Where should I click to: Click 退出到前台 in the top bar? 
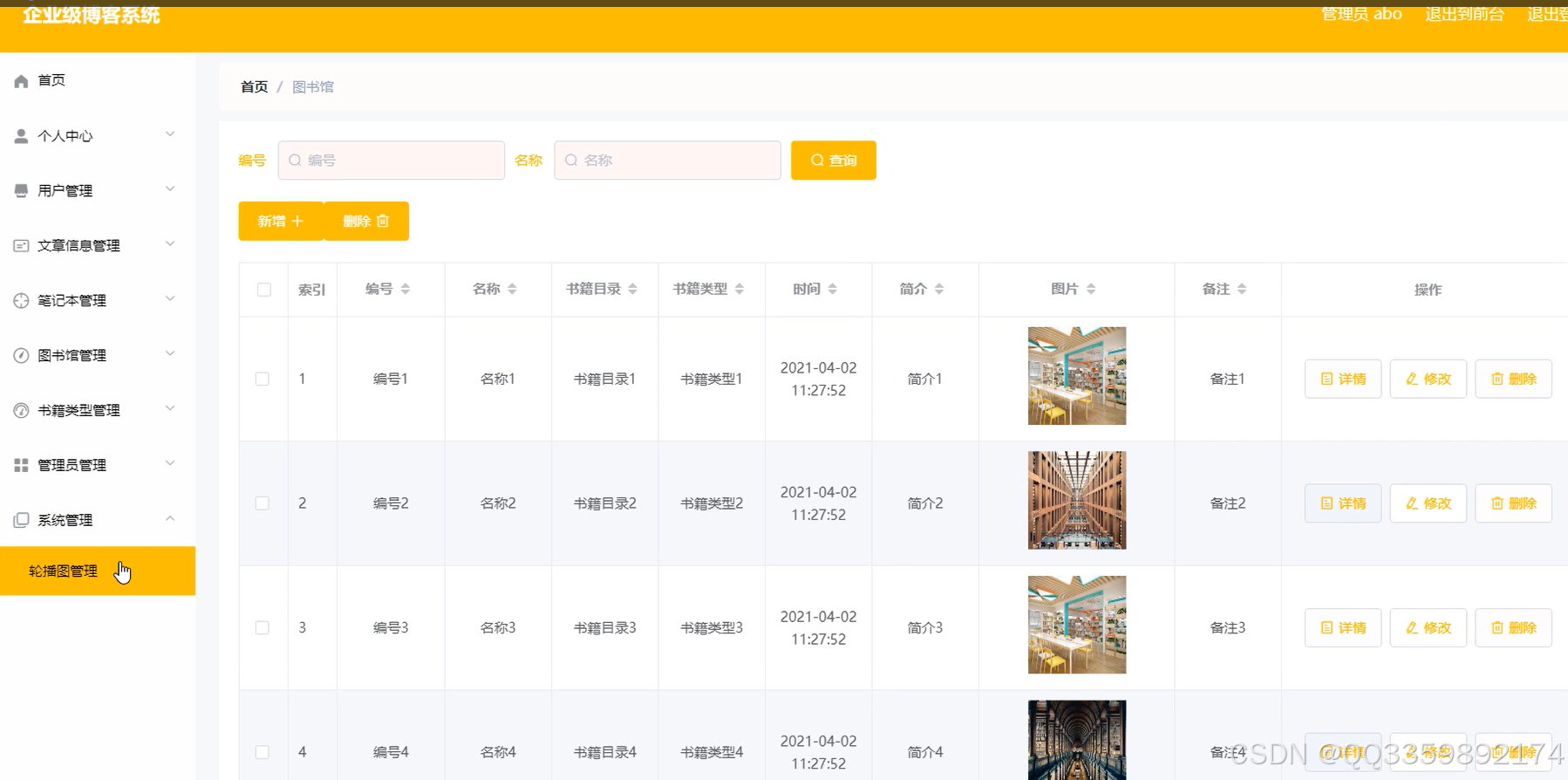(x=1464, y=14)
